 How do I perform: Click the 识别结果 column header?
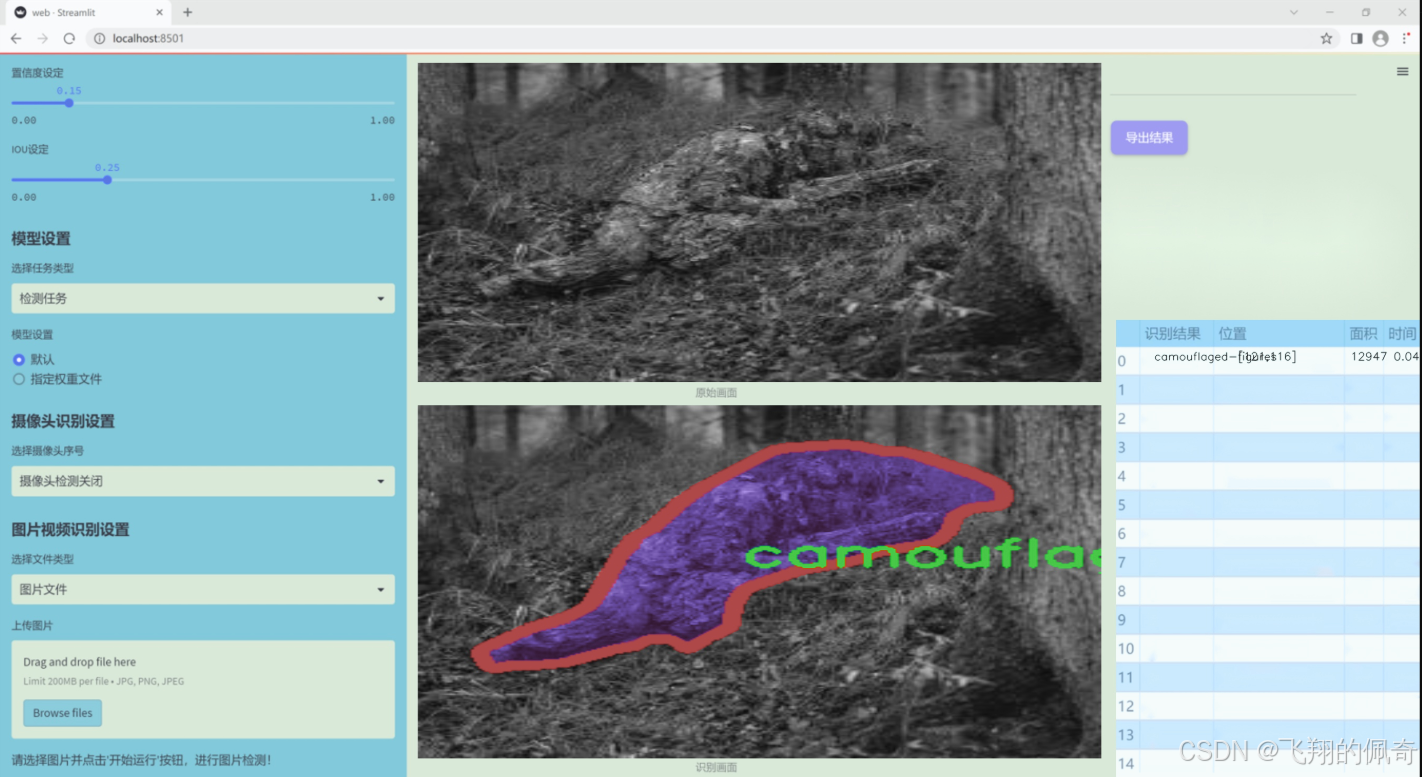tap(1173, 334)
